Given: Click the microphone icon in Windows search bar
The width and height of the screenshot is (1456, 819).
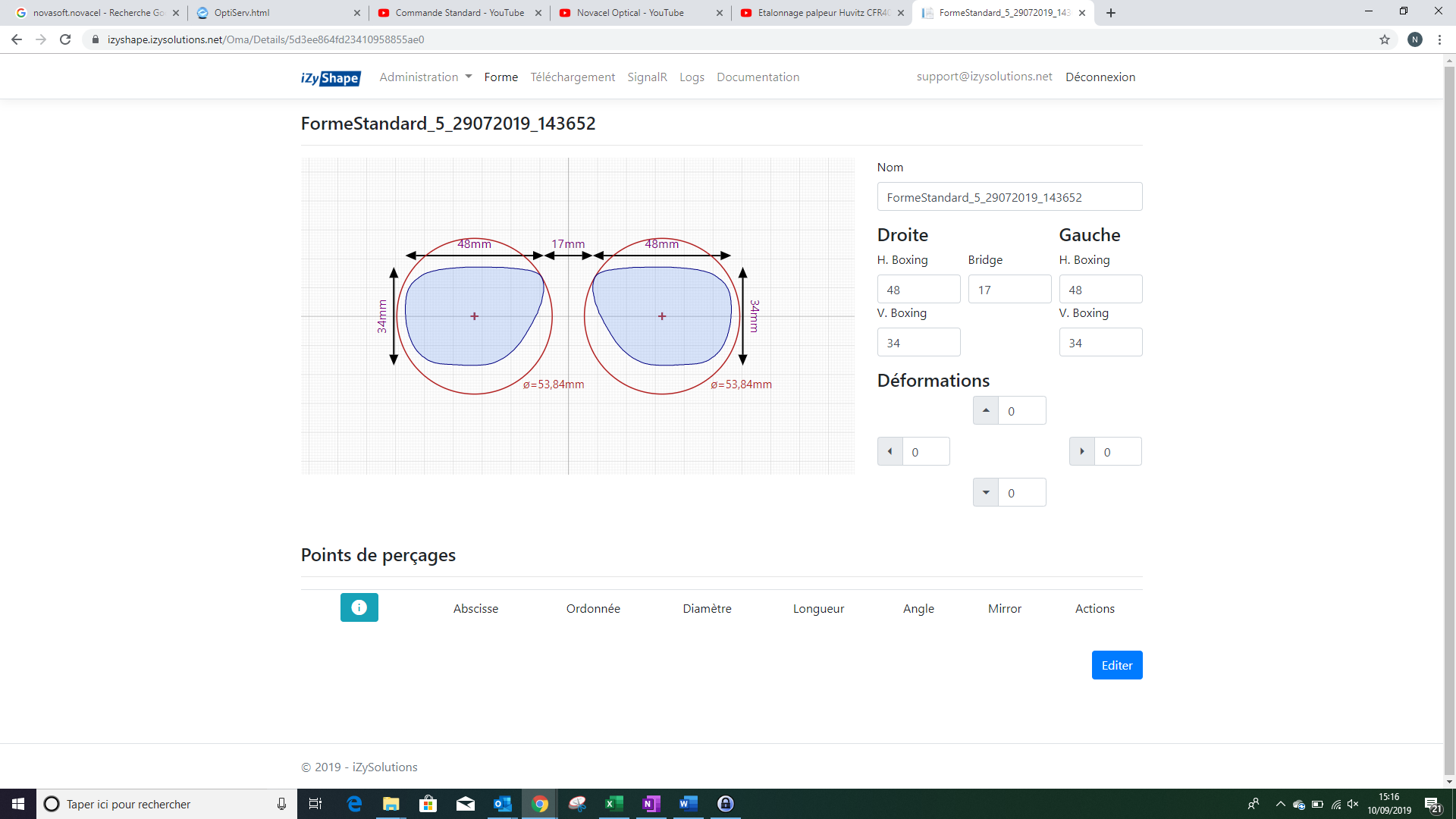Looking at the screenshot, I should (x=281, y=804).
